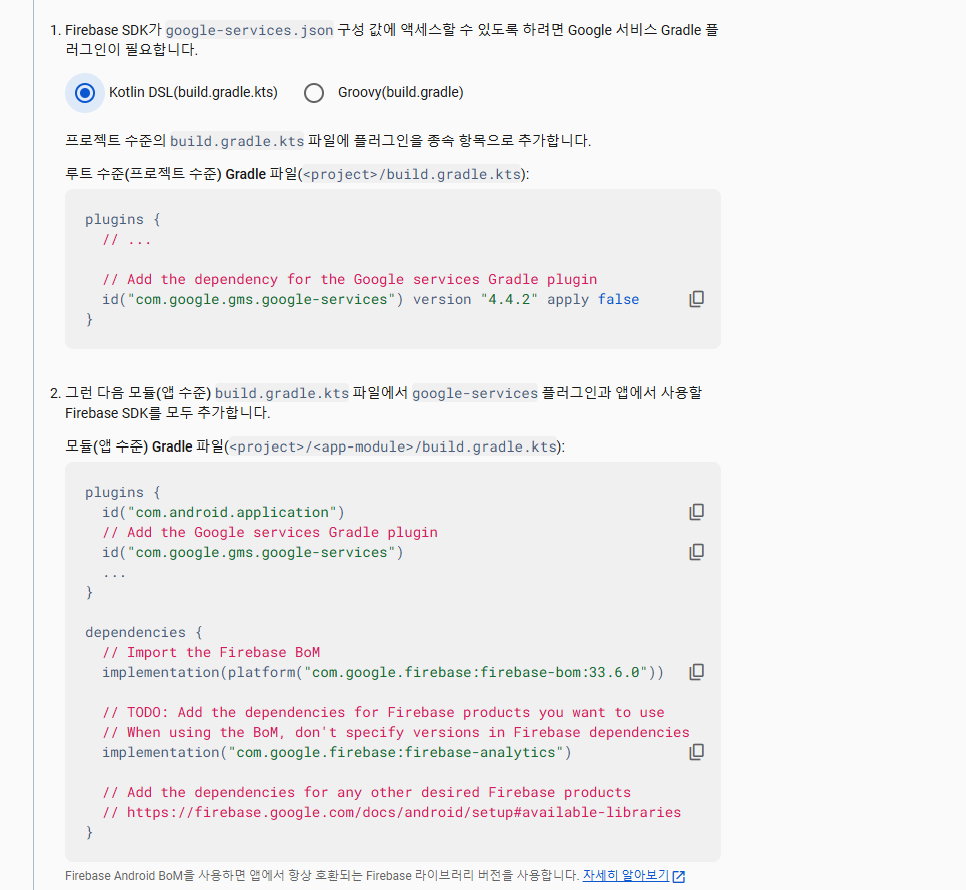The width and height of the screenshot is (966, 890).
Task: Click the 'false' keyword in the plugin line
Action: click(619, 299)
